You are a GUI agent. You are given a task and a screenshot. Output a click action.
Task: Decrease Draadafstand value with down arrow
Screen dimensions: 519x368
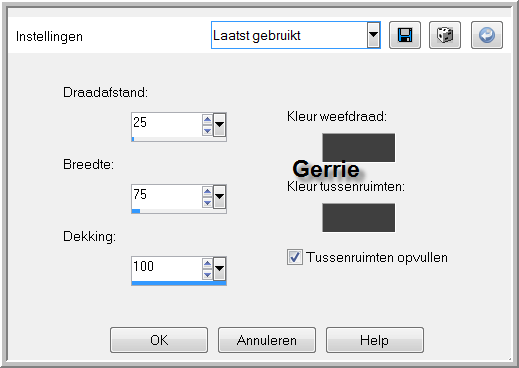(x=207, y=131)
